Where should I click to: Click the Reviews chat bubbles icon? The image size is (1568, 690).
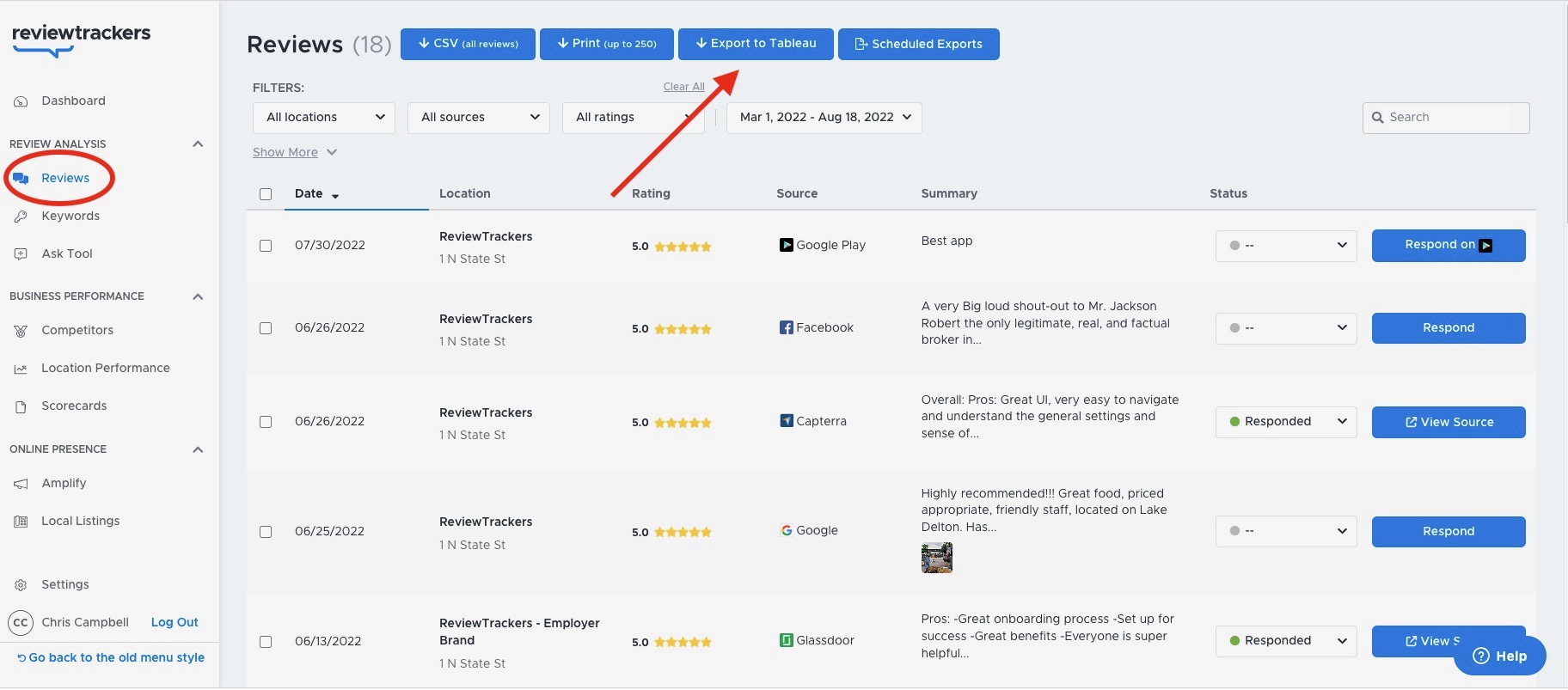(21, 179)
